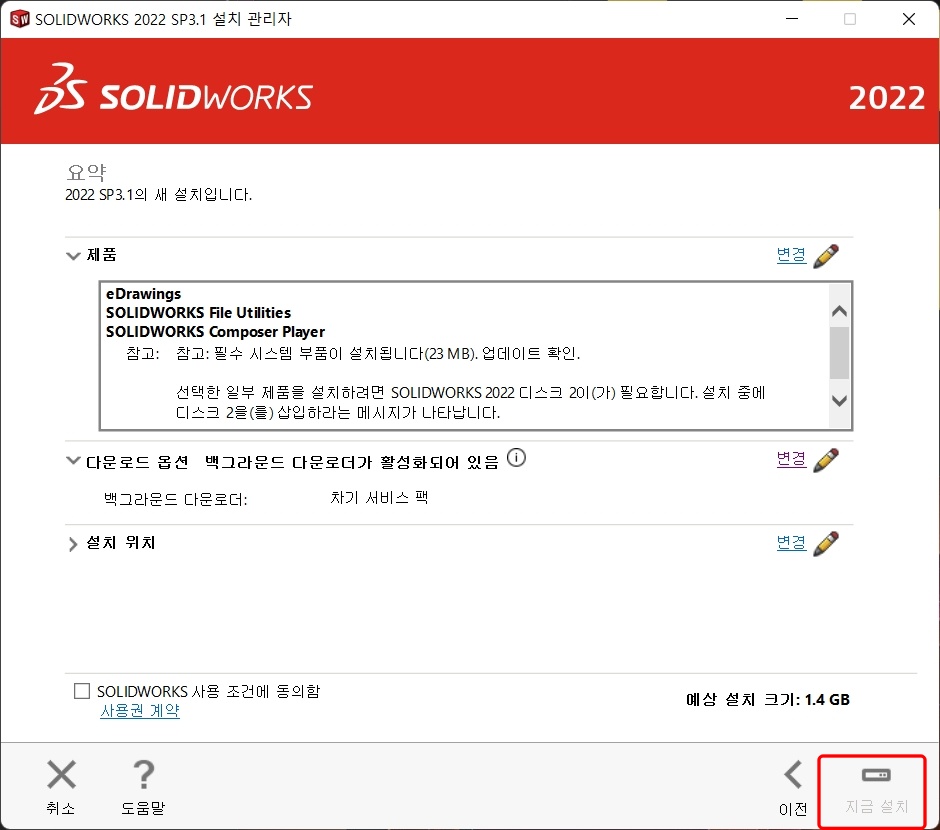This screenshot has height=830, width=940.
Task: Click the product list scroll up arrow
Action: pos(839,311)
